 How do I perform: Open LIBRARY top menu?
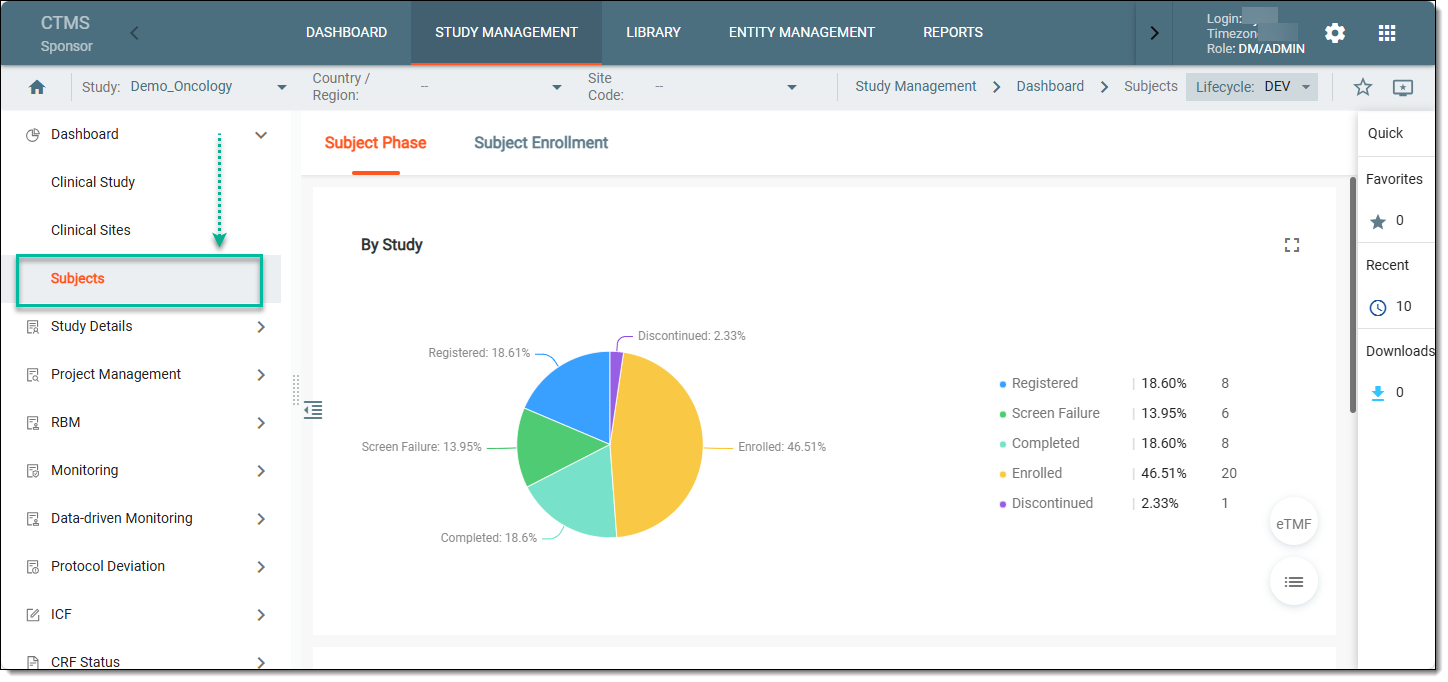[653, 33]
